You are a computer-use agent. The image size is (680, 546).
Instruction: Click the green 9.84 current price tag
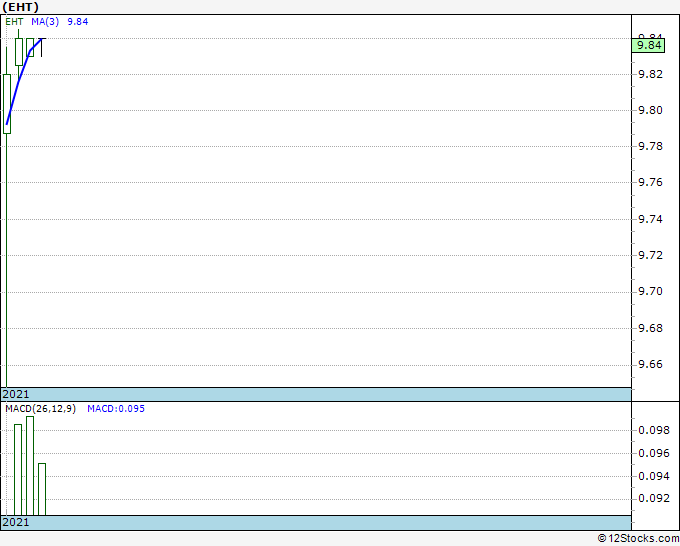pos(648,45)
